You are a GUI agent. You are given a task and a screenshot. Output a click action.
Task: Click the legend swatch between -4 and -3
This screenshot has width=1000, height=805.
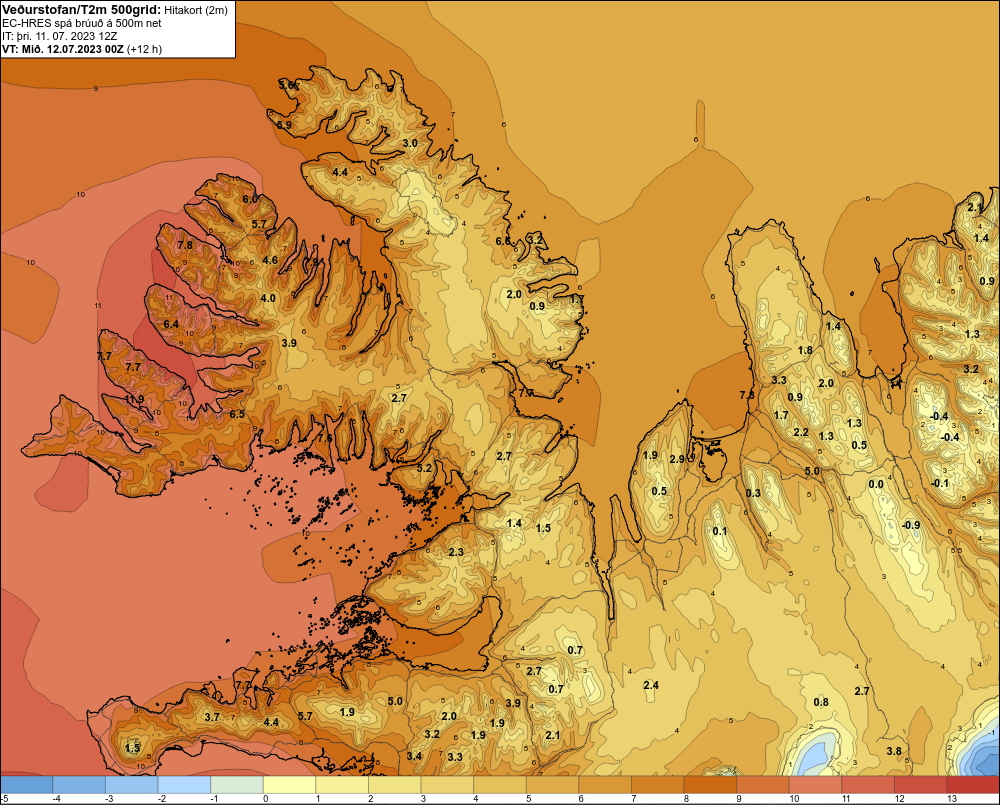79,785
